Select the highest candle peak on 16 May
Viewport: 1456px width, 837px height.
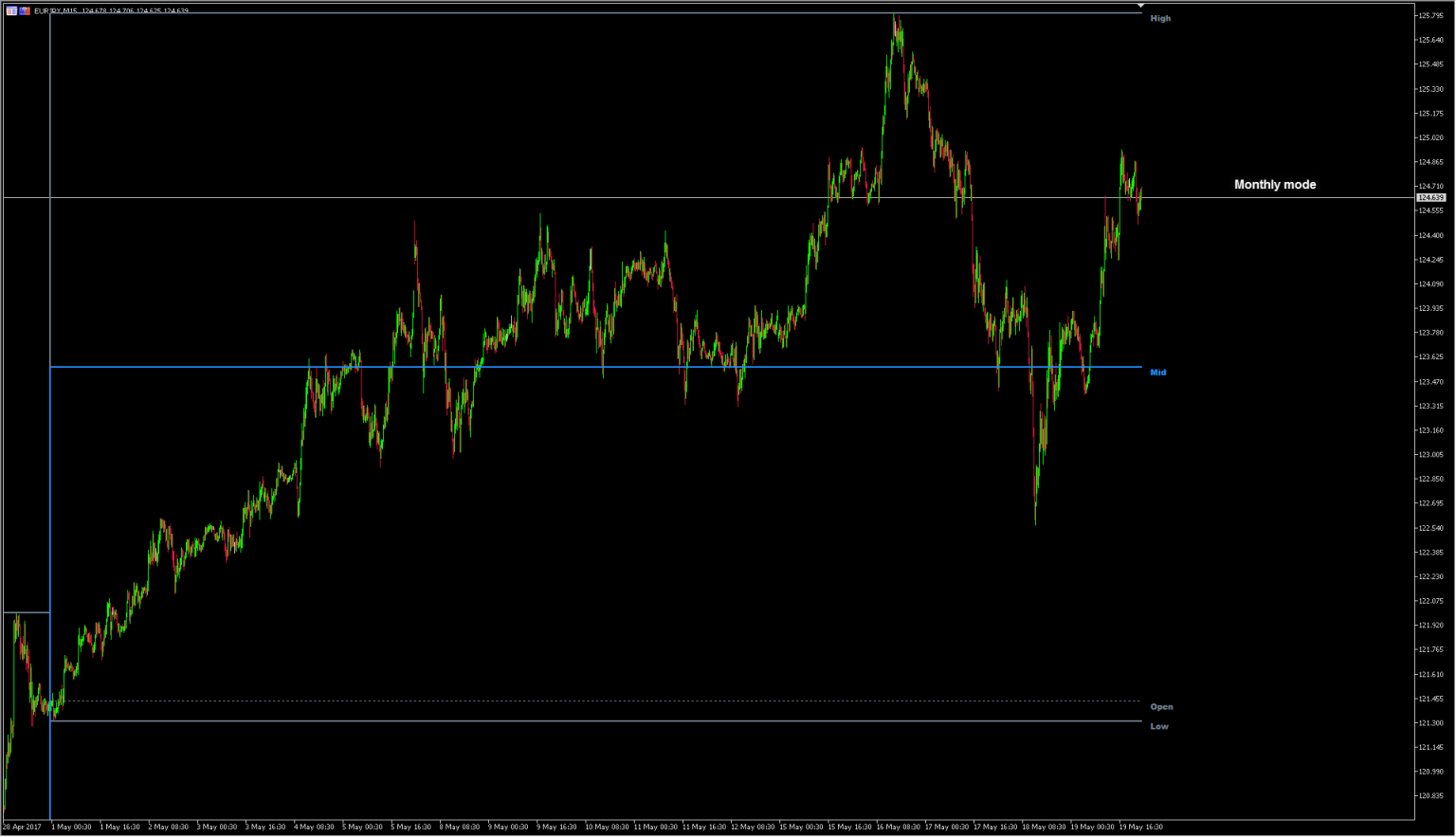point(896,17)
